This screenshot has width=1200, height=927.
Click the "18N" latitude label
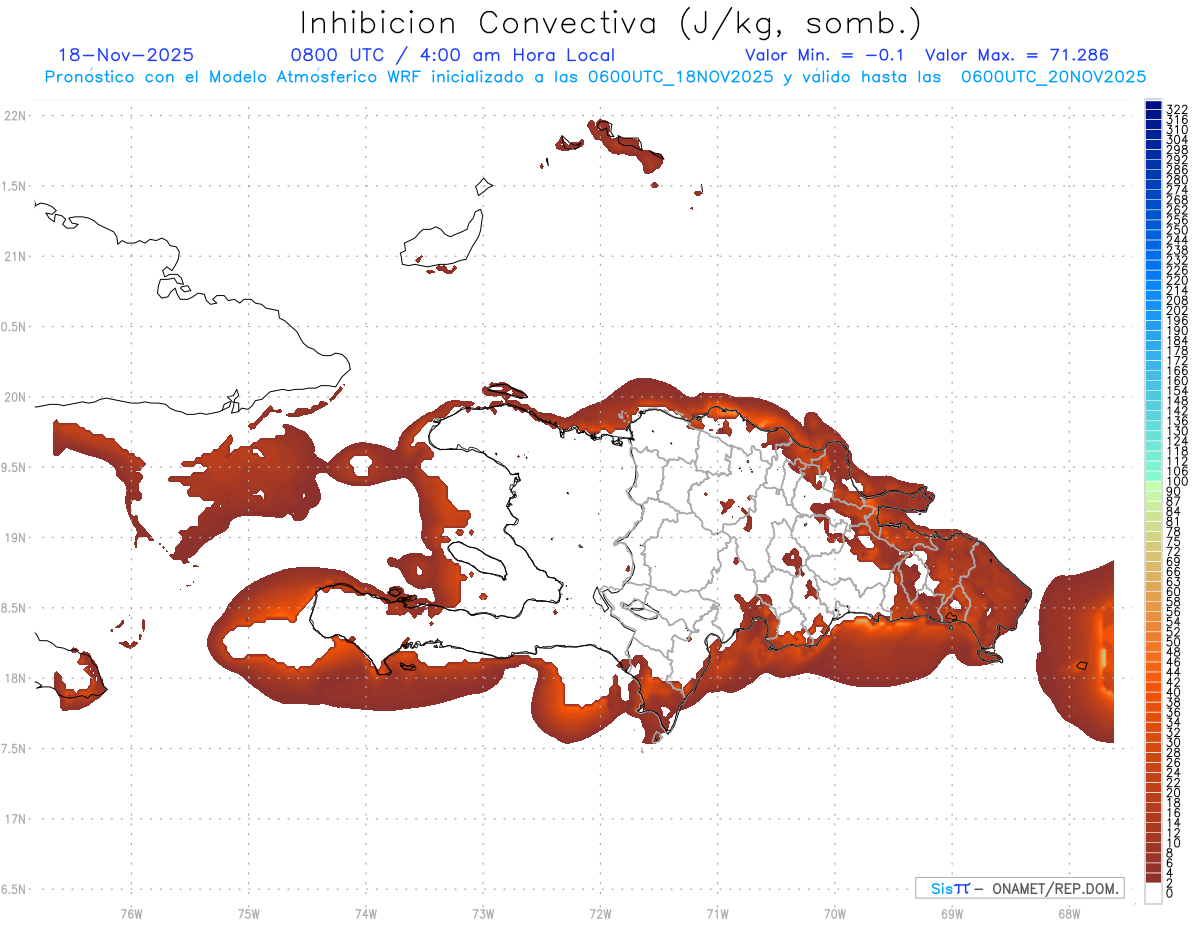[15, 678]
